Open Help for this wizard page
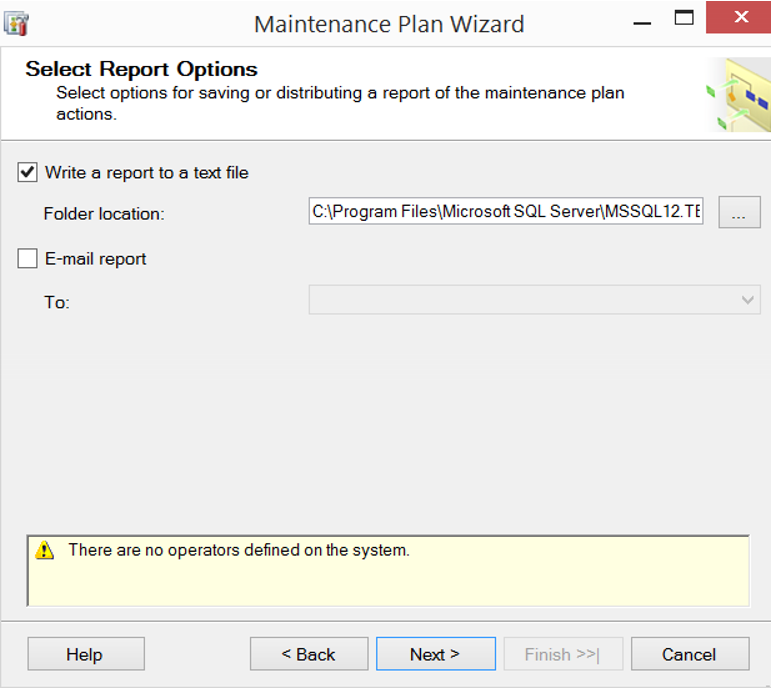 click(86, 654)
